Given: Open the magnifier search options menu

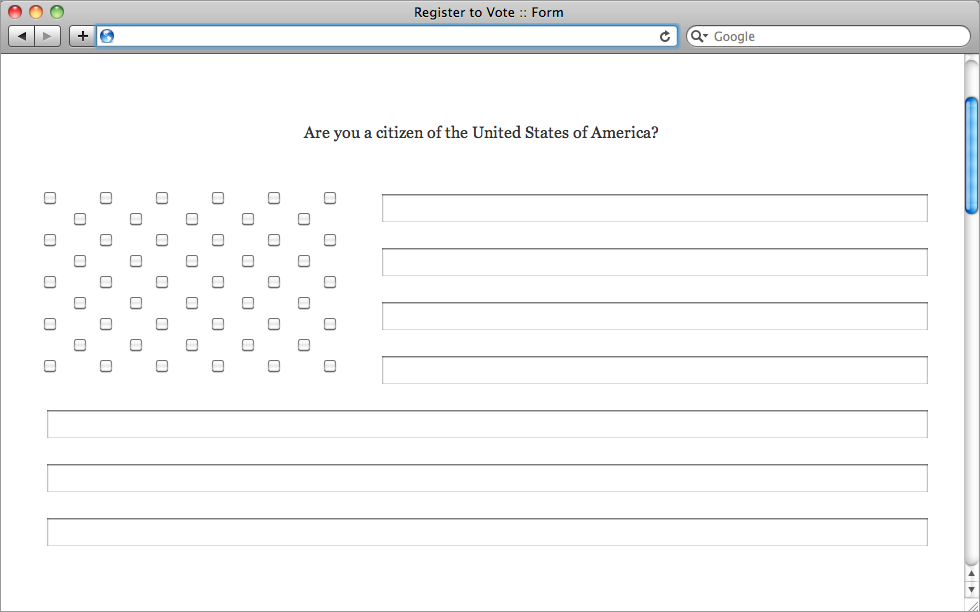Looking at the screenshot, I should click(x=699, y=36).
